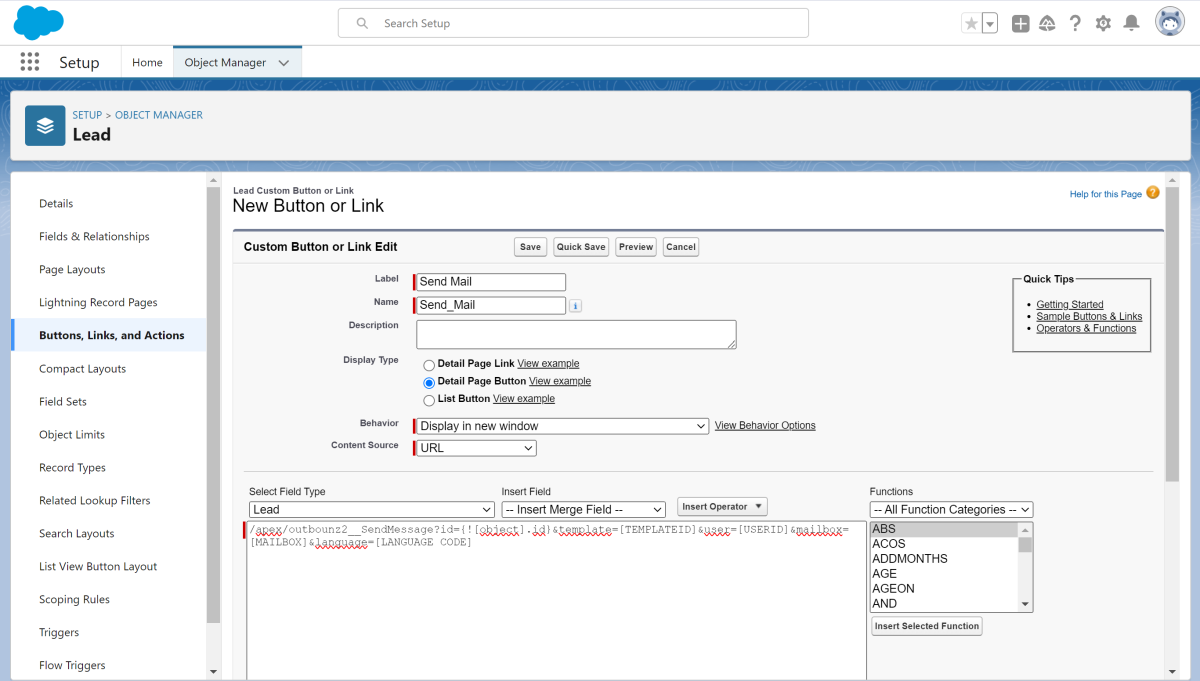This screenshot has height=681, width=1200.
Task: Open List View Button Layout in sidebar
Action: tap(98, 566)
